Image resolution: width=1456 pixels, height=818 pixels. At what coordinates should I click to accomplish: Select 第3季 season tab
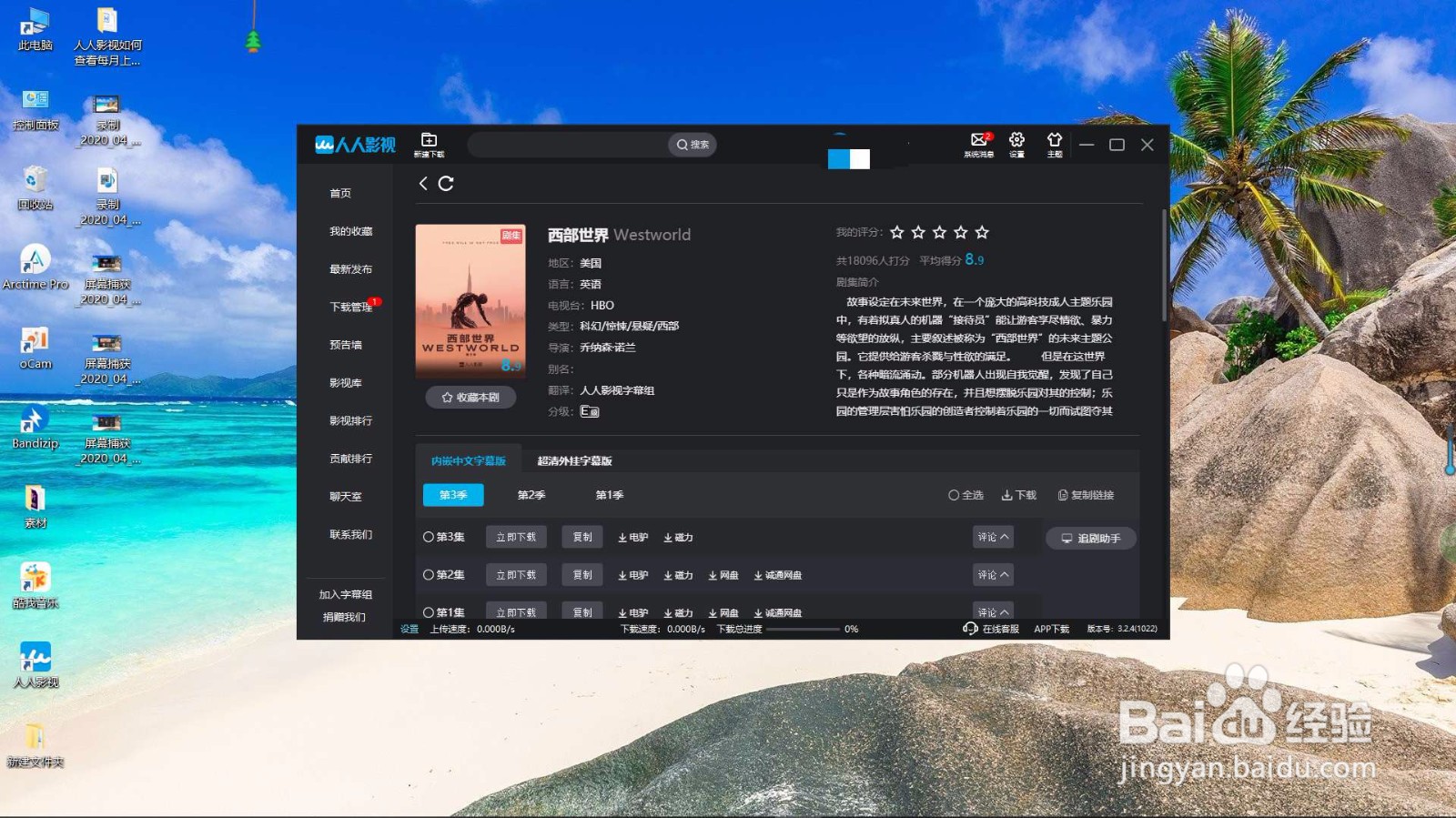click(x=453, y=495)
